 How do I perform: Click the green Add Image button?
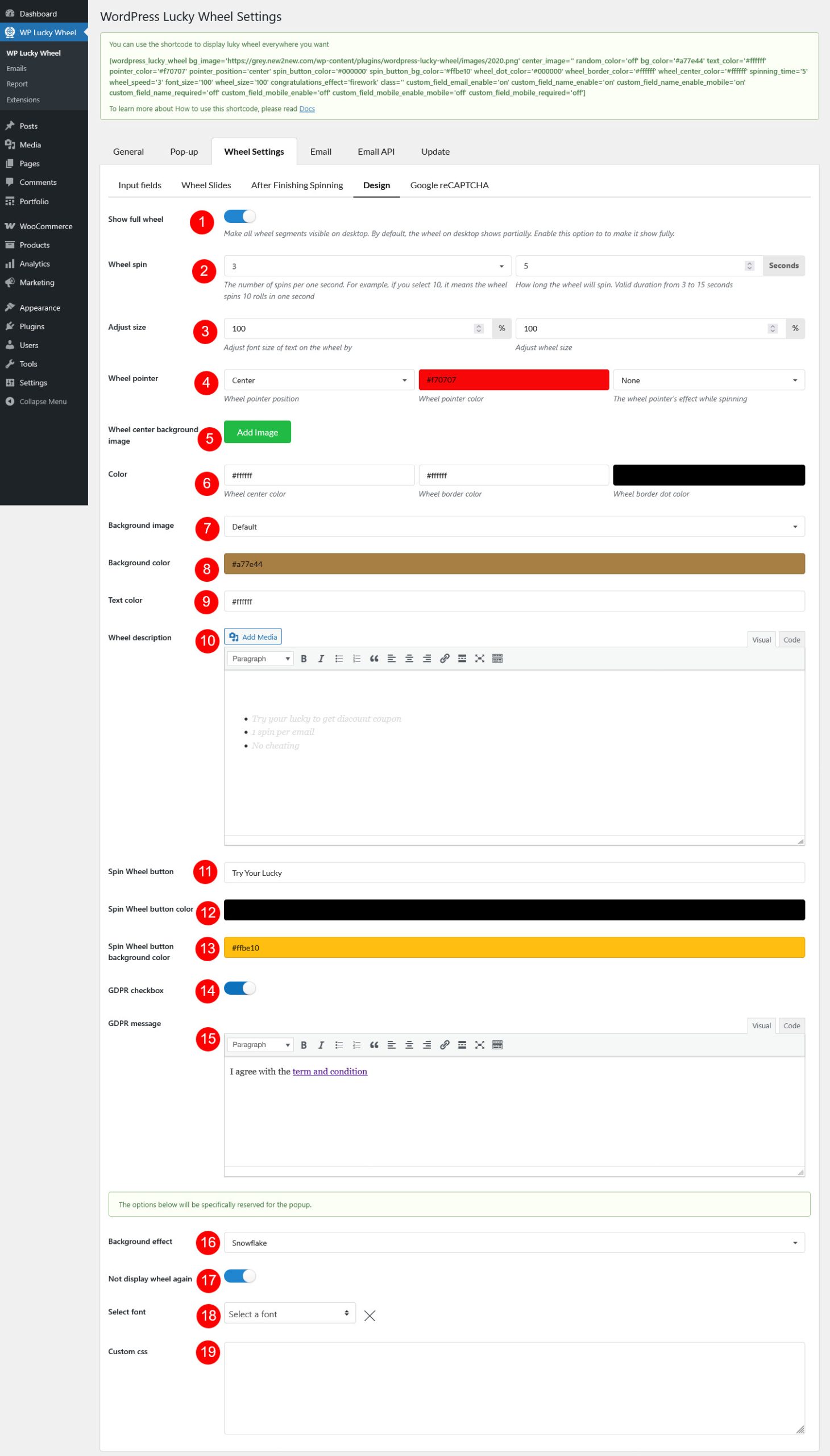click(257, 432)
